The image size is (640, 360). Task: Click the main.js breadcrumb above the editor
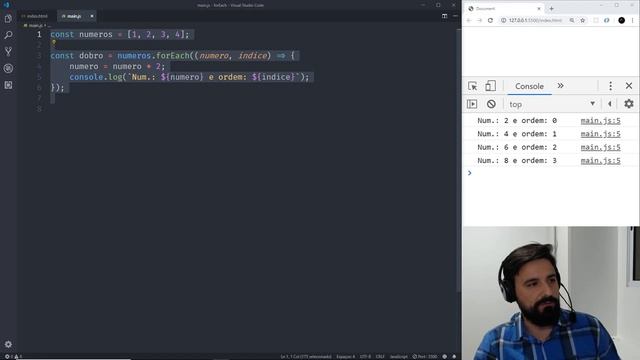pos(35,25)
